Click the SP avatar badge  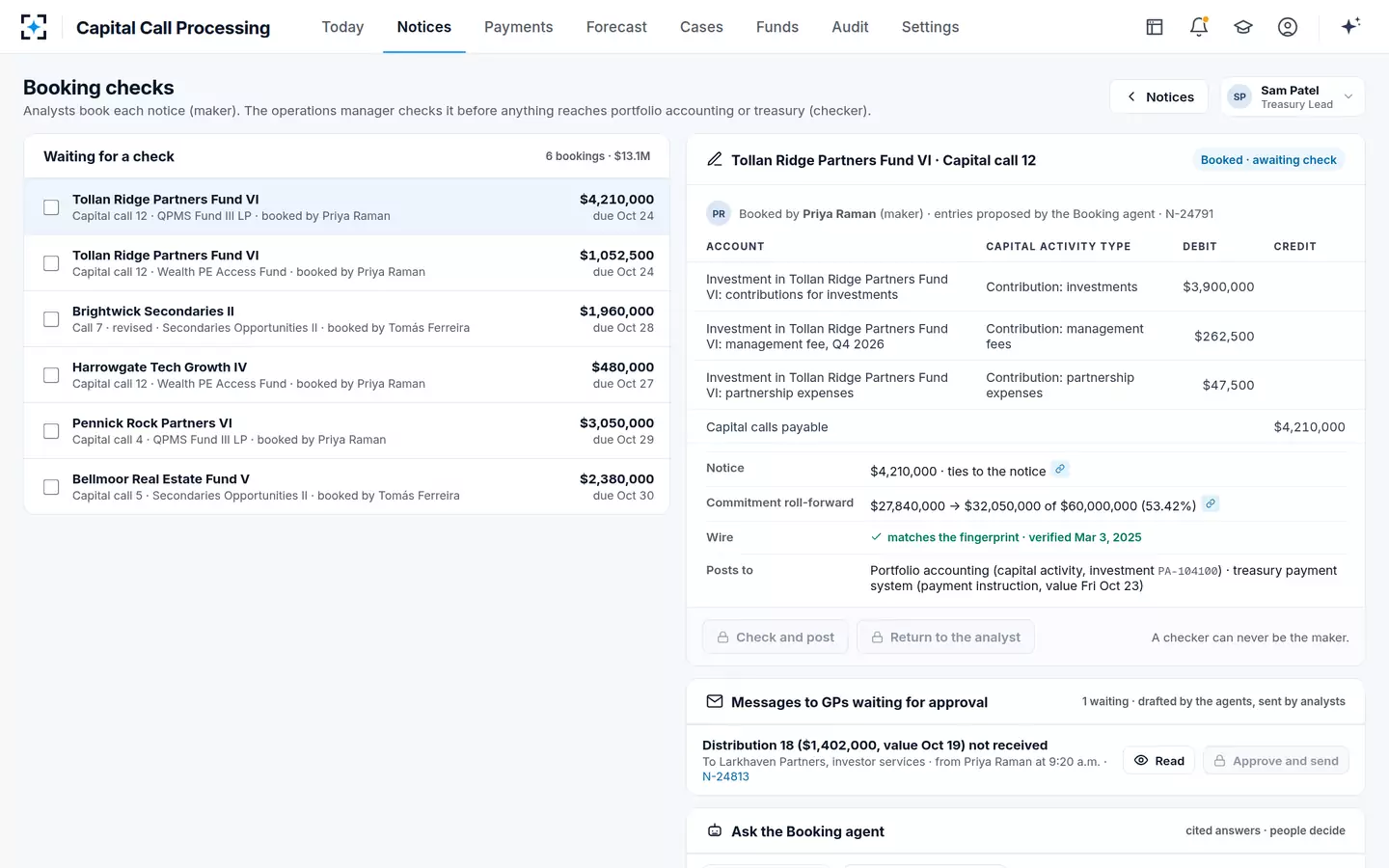(1239, 96)
